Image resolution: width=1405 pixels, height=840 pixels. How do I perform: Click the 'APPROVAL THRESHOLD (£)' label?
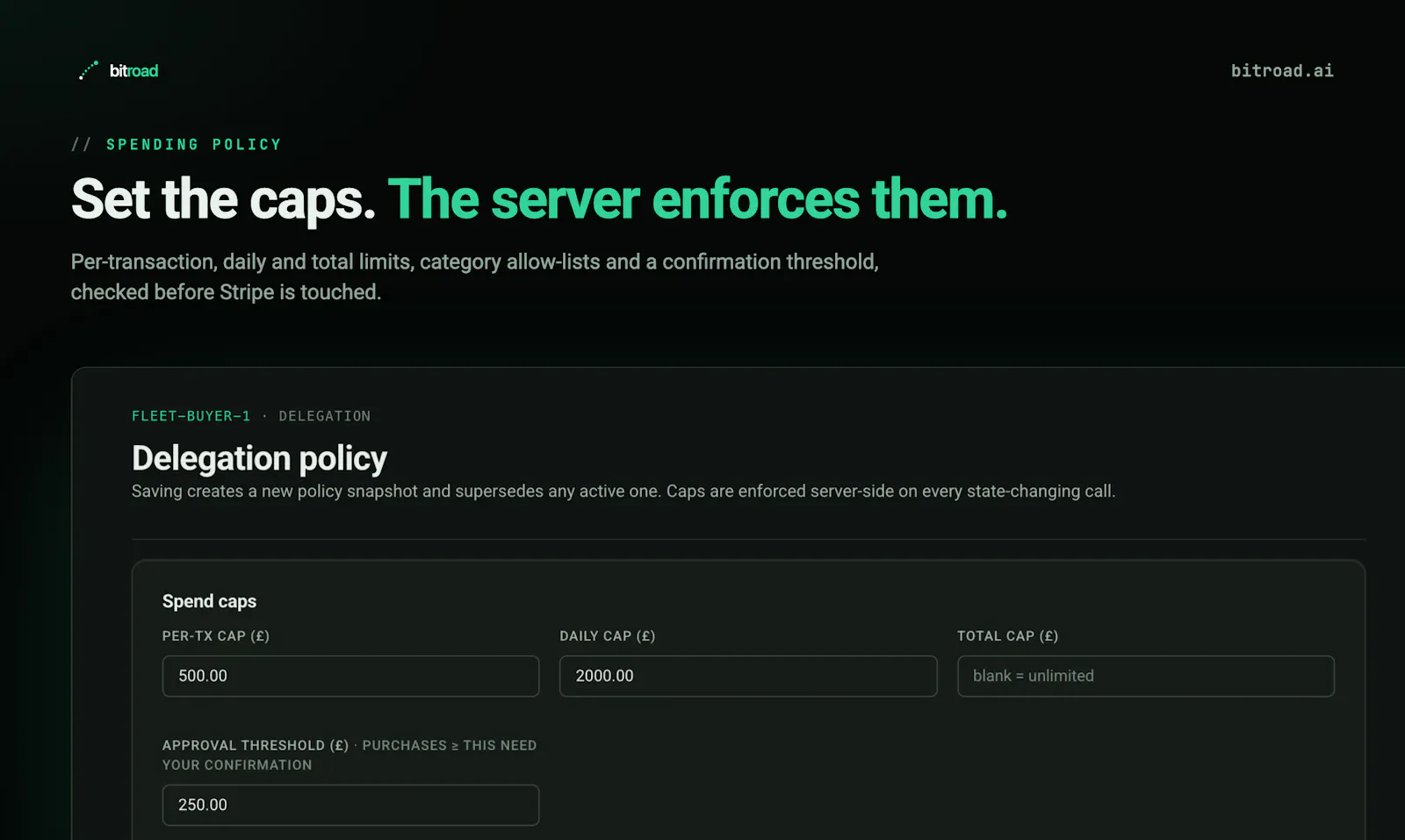pos(256,745)
